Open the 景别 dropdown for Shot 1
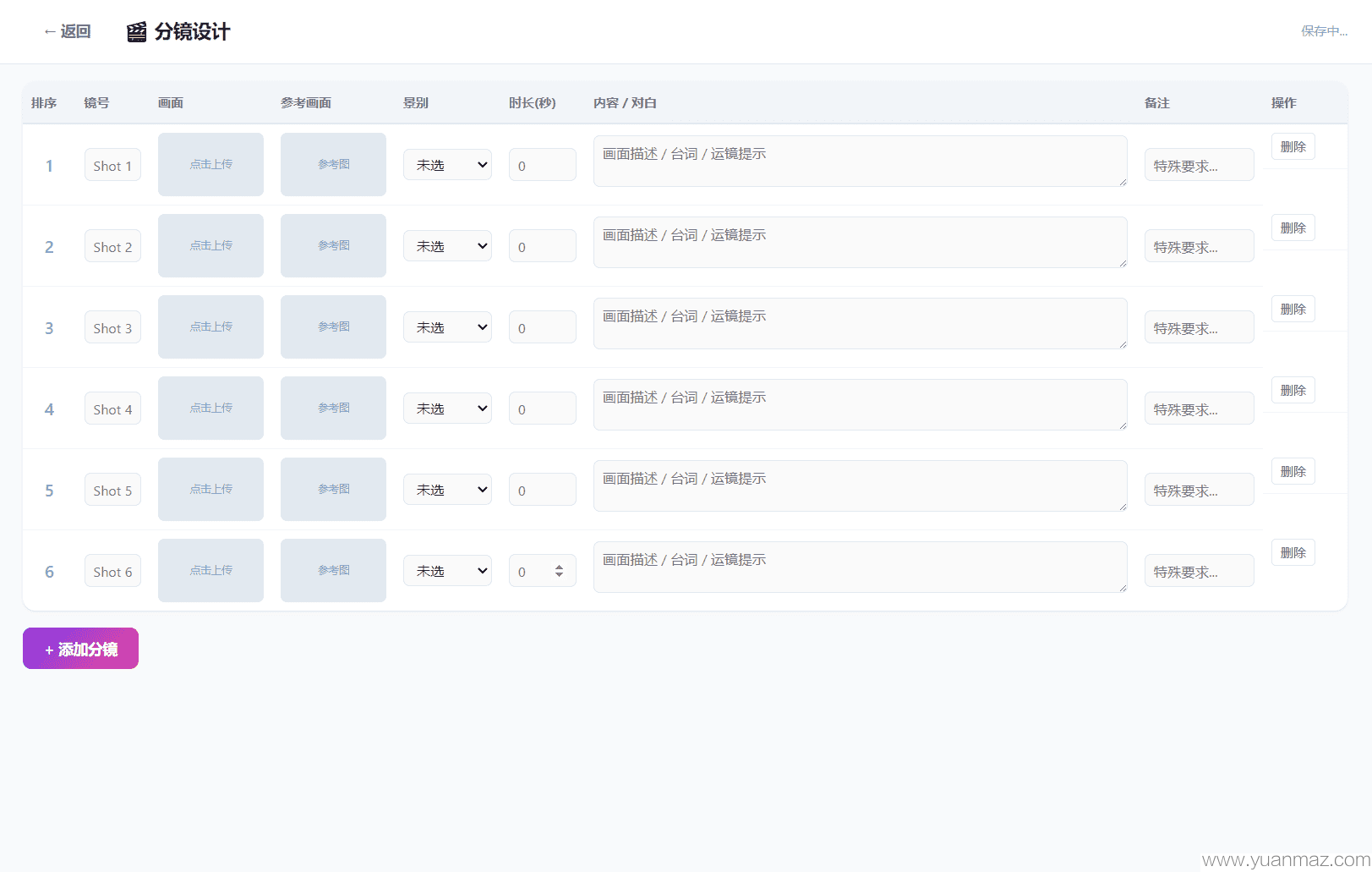Screen dimensions: 1372x872 [x=447, y=165]
